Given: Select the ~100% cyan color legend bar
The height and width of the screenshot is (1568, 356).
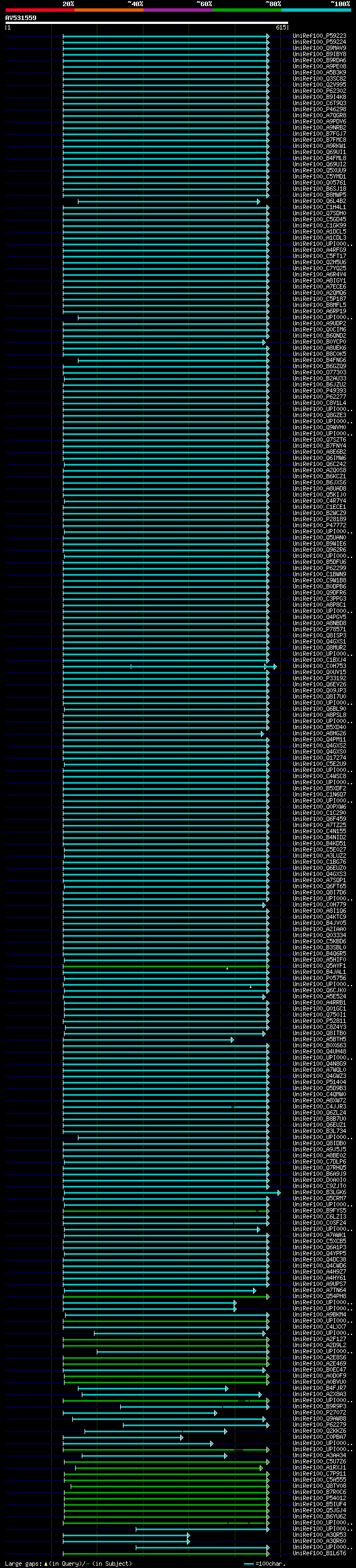Looking at the screenshot, I should [316, 10].
